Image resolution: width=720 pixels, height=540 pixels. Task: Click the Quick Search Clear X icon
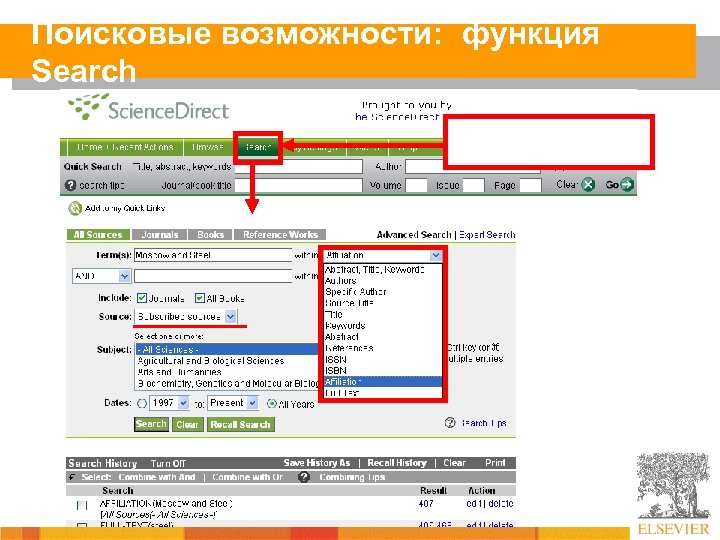tap(588, 185)
